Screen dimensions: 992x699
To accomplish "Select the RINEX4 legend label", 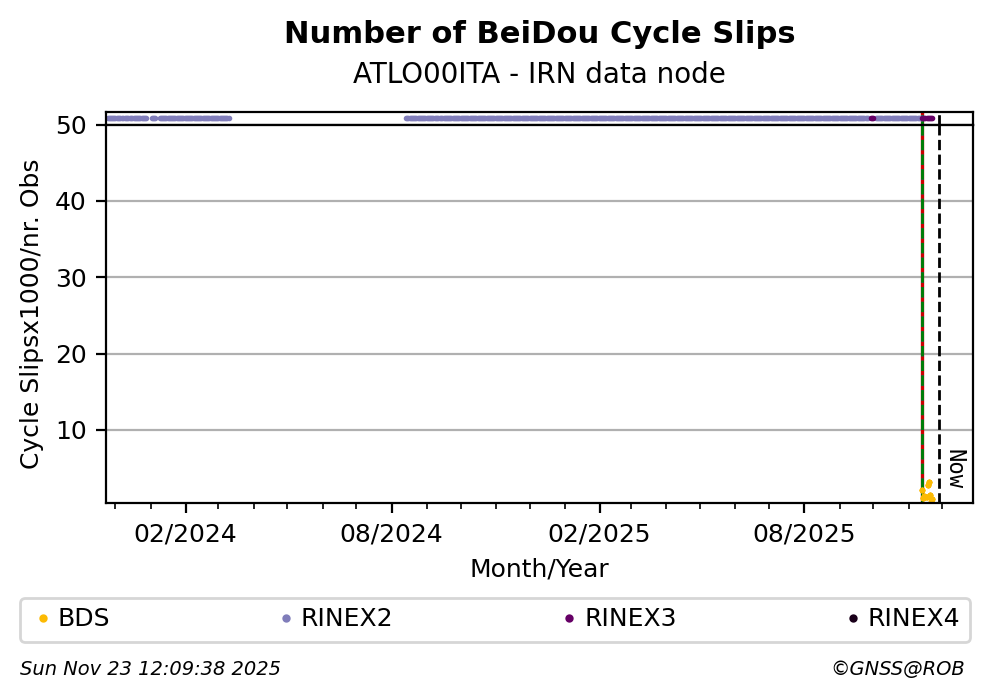I will (913, 619).
